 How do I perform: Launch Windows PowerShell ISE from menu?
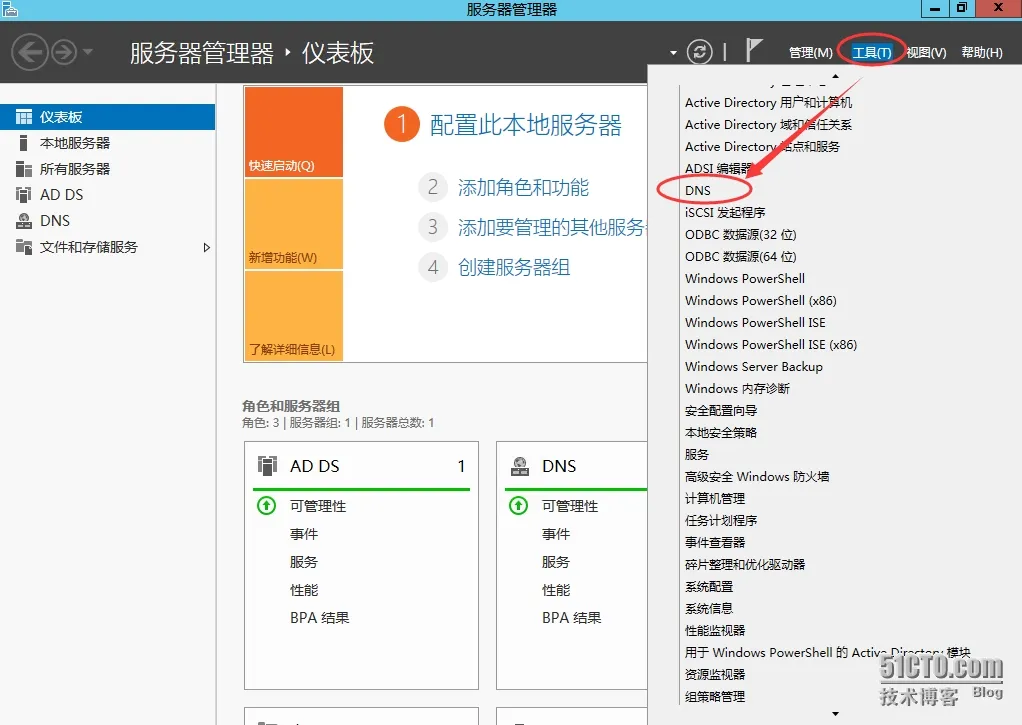click(x=755, y=323)
